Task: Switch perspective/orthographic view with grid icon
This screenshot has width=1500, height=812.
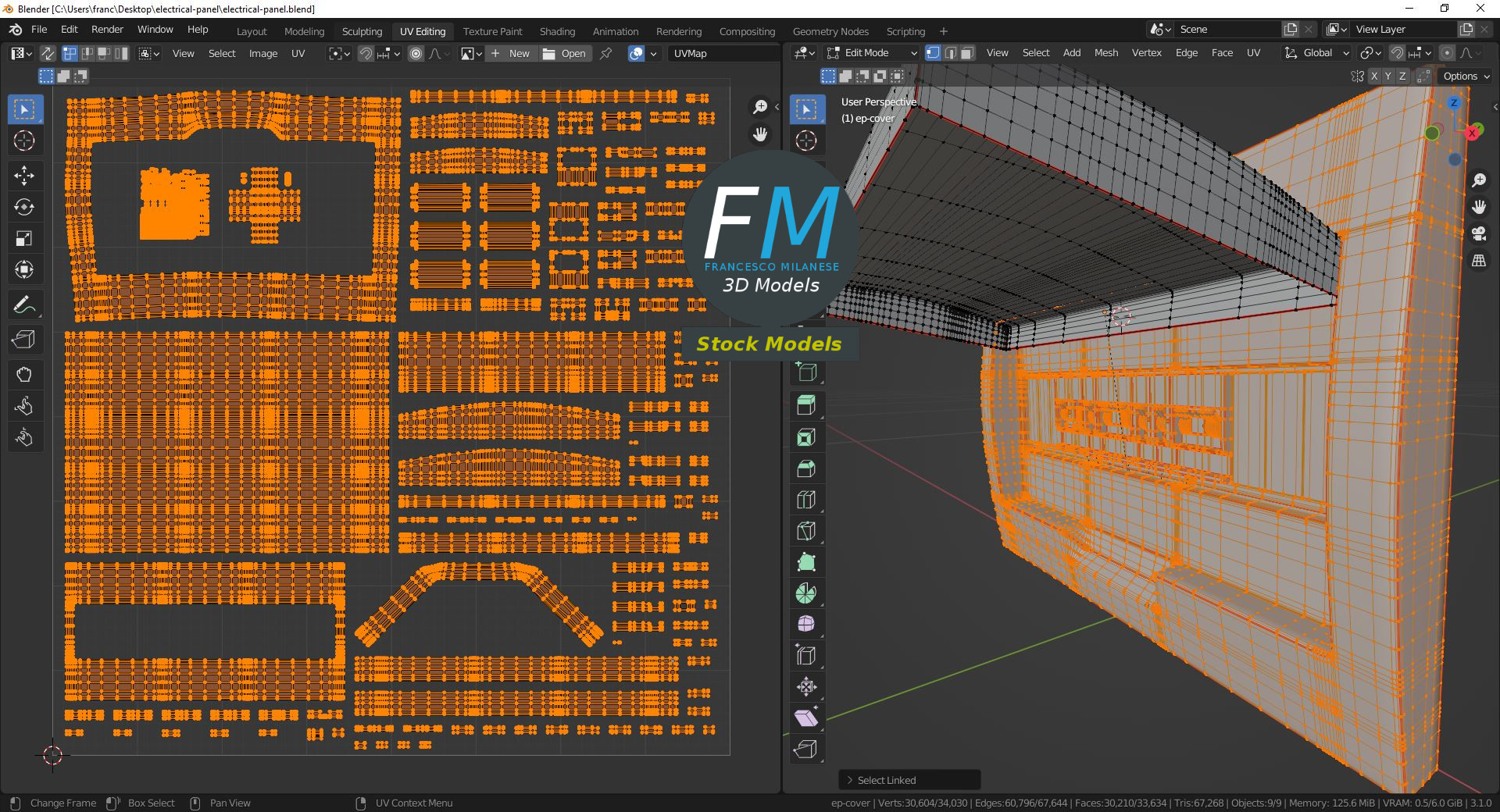Action: pos(1479,261)
